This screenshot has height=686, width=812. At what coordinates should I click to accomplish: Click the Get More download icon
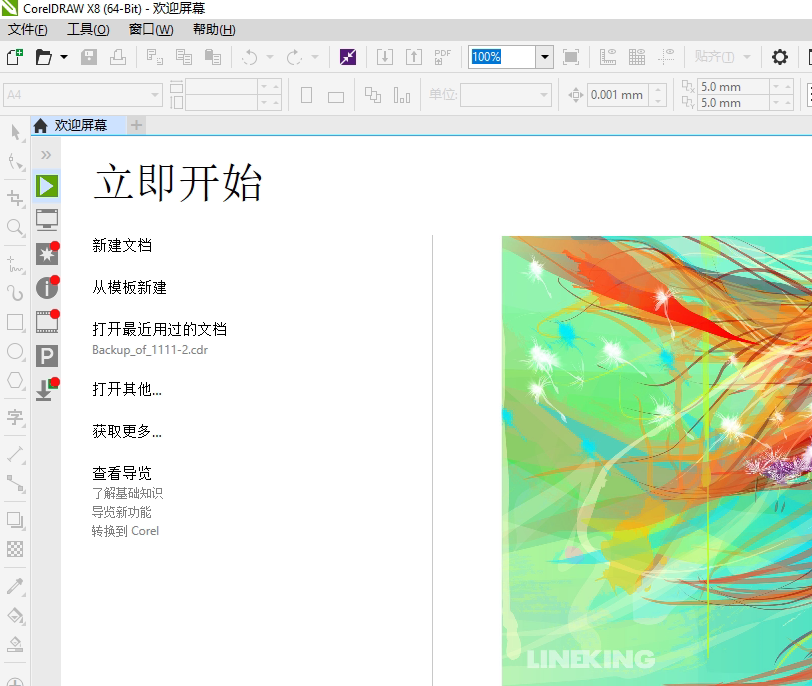coord(45,390)
